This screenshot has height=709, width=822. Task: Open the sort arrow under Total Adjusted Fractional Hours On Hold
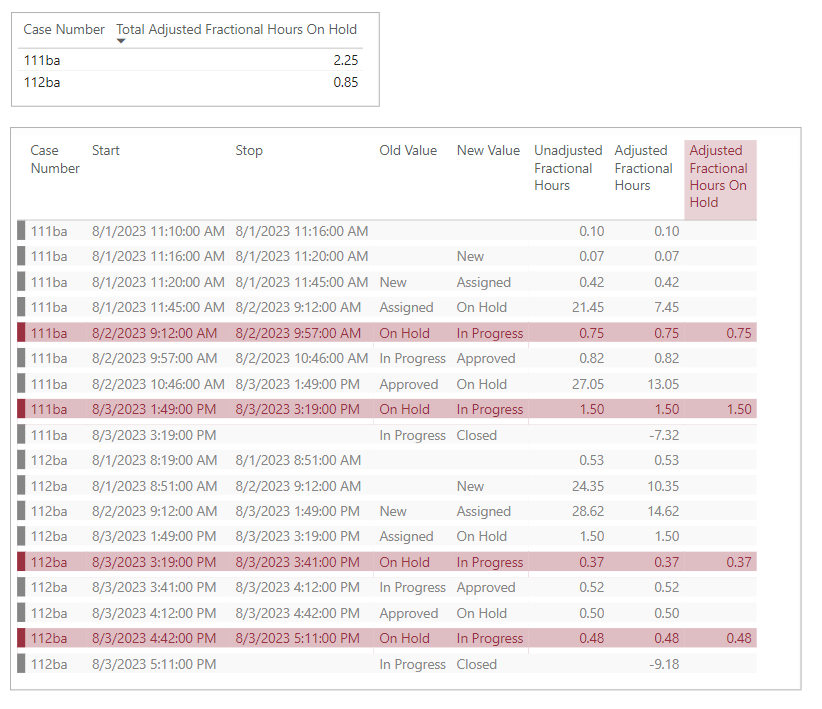[121, 41]
